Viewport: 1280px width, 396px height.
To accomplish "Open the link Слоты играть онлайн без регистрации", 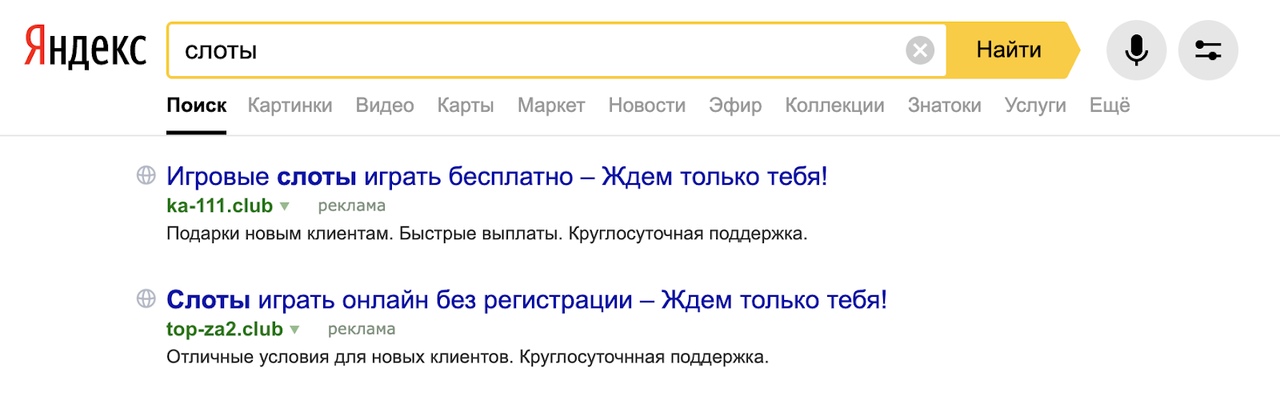I will (526, 300).
